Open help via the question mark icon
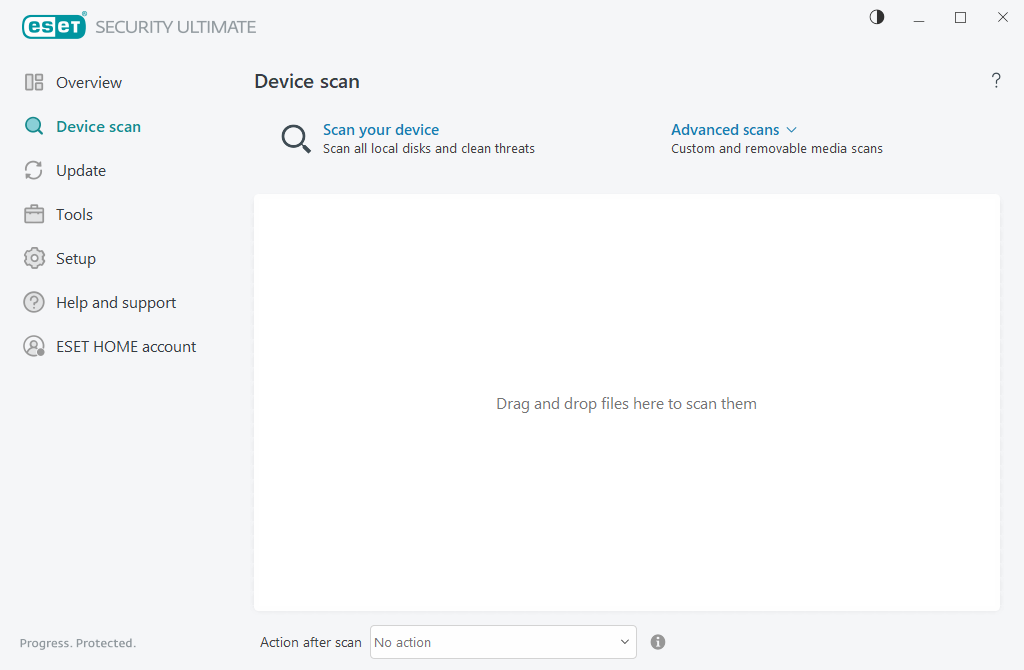 996,80
